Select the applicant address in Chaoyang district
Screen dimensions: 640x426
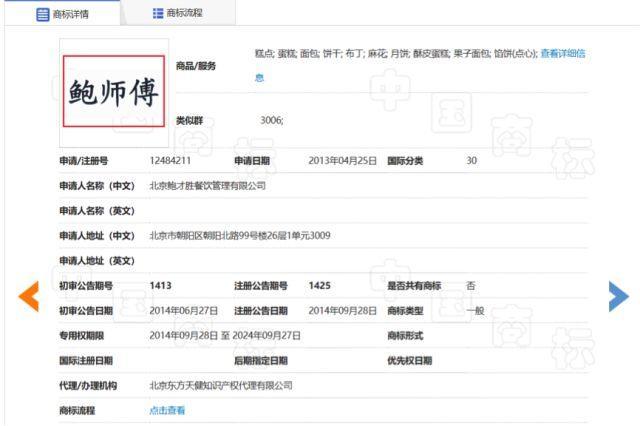(240, 235)
